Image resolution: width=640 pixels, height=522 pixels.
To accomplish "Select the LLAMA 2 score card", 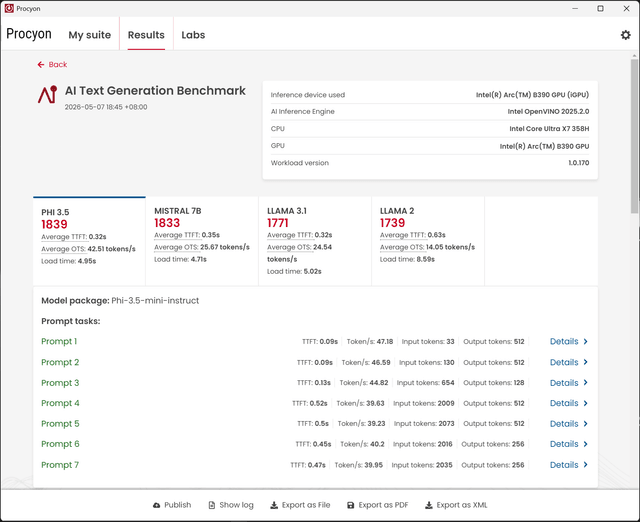I will (x=428, y=241).
